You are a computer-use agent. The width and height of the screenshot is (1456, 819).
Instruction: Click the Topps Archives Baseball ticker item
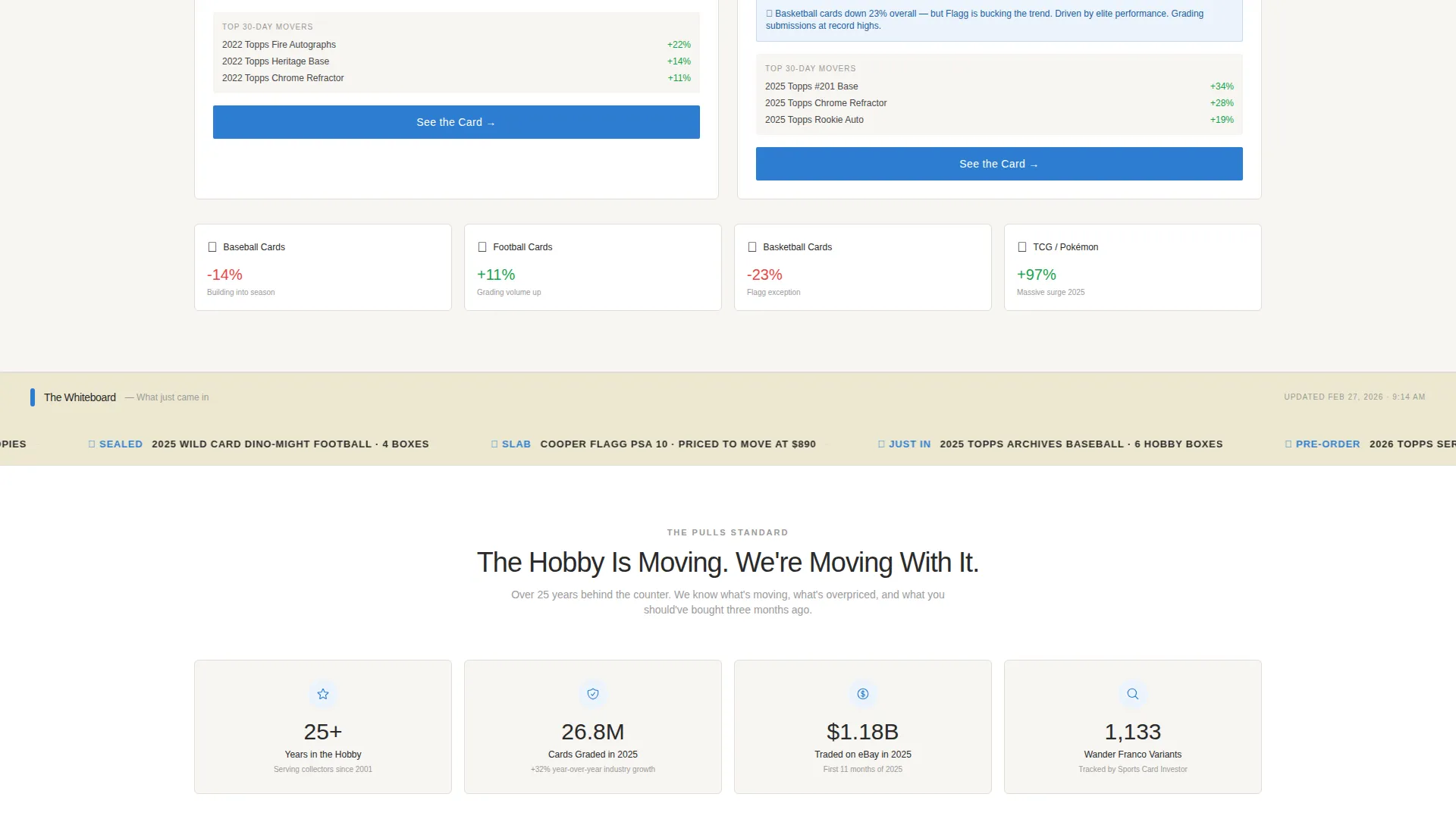click(x=1050, y=444)
